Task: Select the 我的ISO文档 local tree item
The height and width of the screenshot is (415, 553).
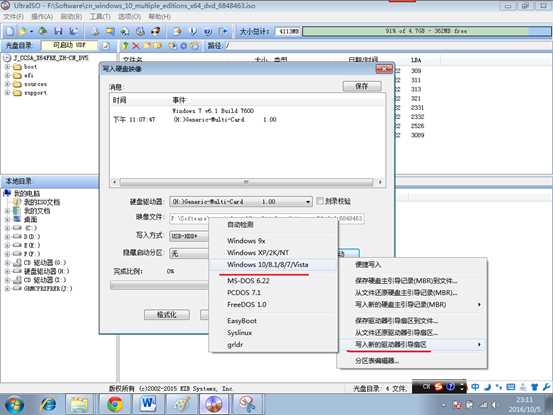Action: pos(42,202)
